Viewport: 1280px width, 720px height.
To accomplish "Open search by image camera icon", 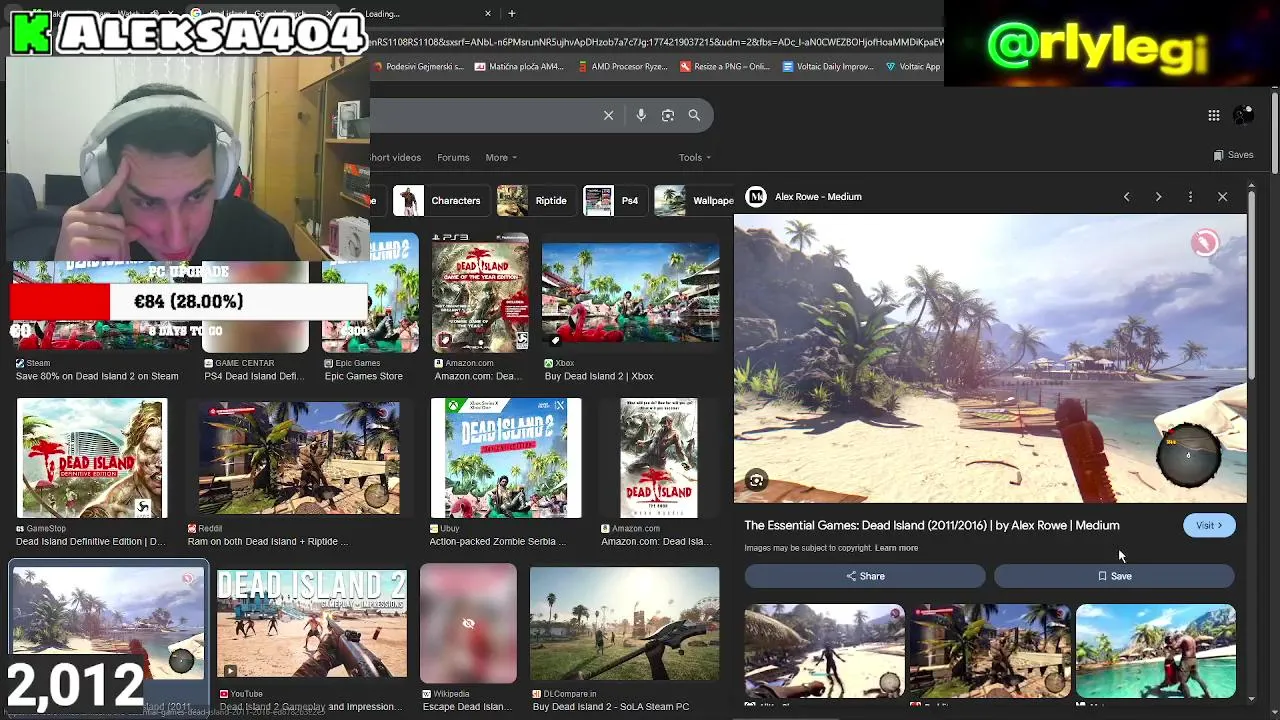I will [x=668, y=115].
